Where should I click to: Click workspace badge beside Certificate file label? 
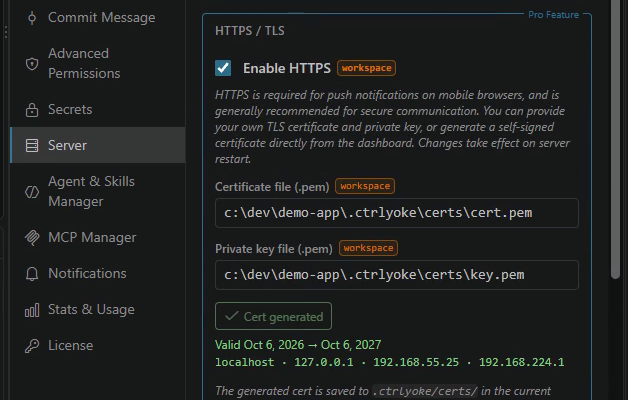tap(365, 186)
